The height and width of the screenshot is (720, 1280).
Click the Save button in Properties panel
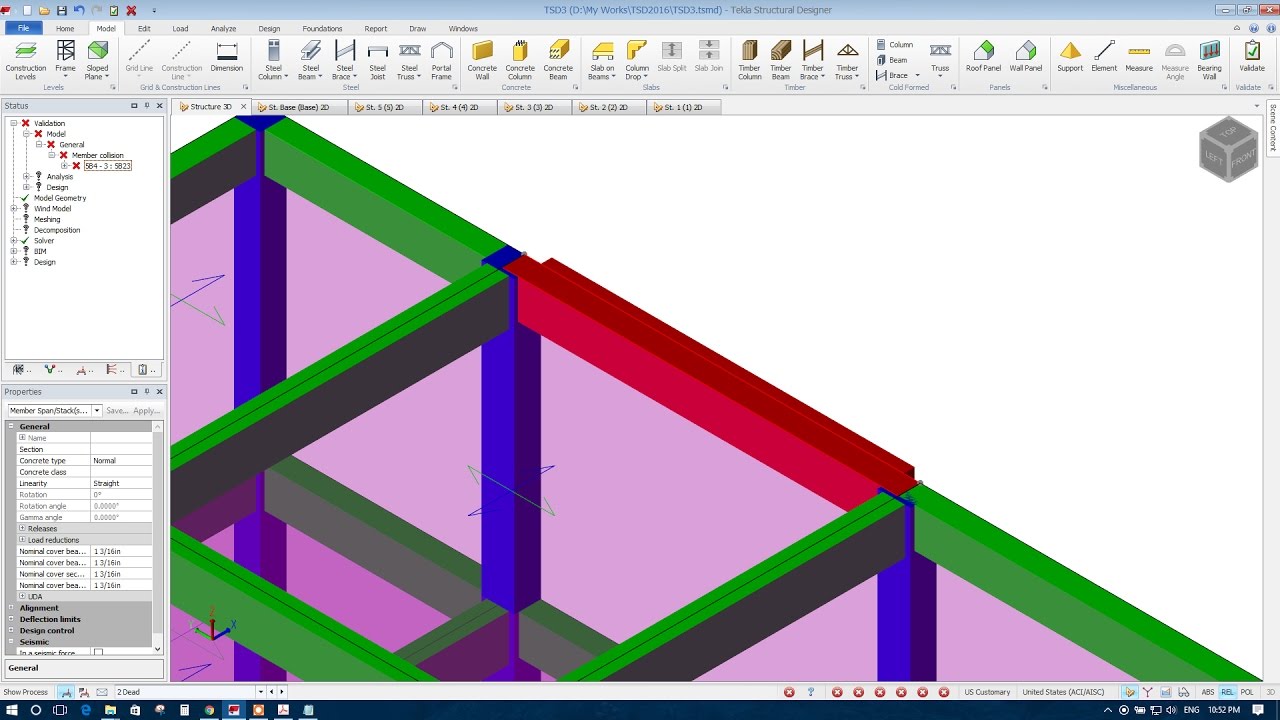pos(119,410)
